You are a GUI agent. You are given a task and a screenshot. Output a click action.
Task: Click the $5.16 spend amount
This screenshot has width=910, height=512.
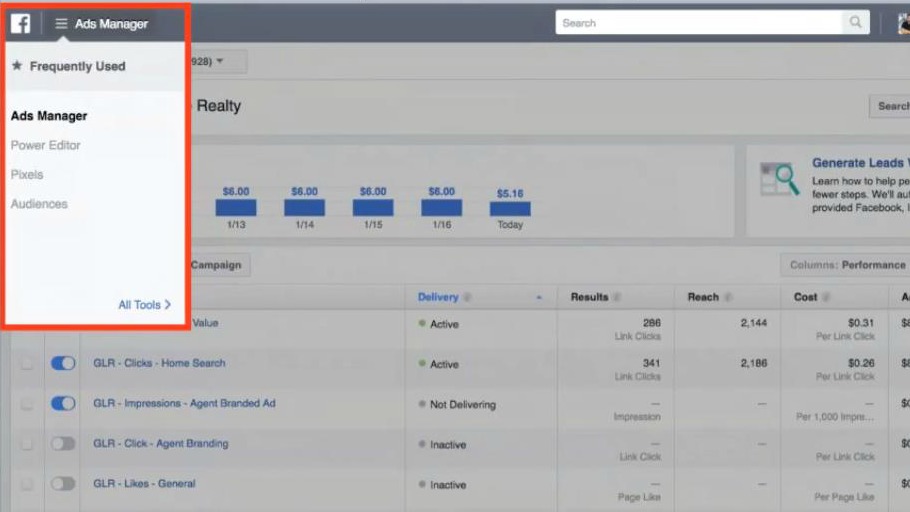pyautogui.click(x=510, y=193)
